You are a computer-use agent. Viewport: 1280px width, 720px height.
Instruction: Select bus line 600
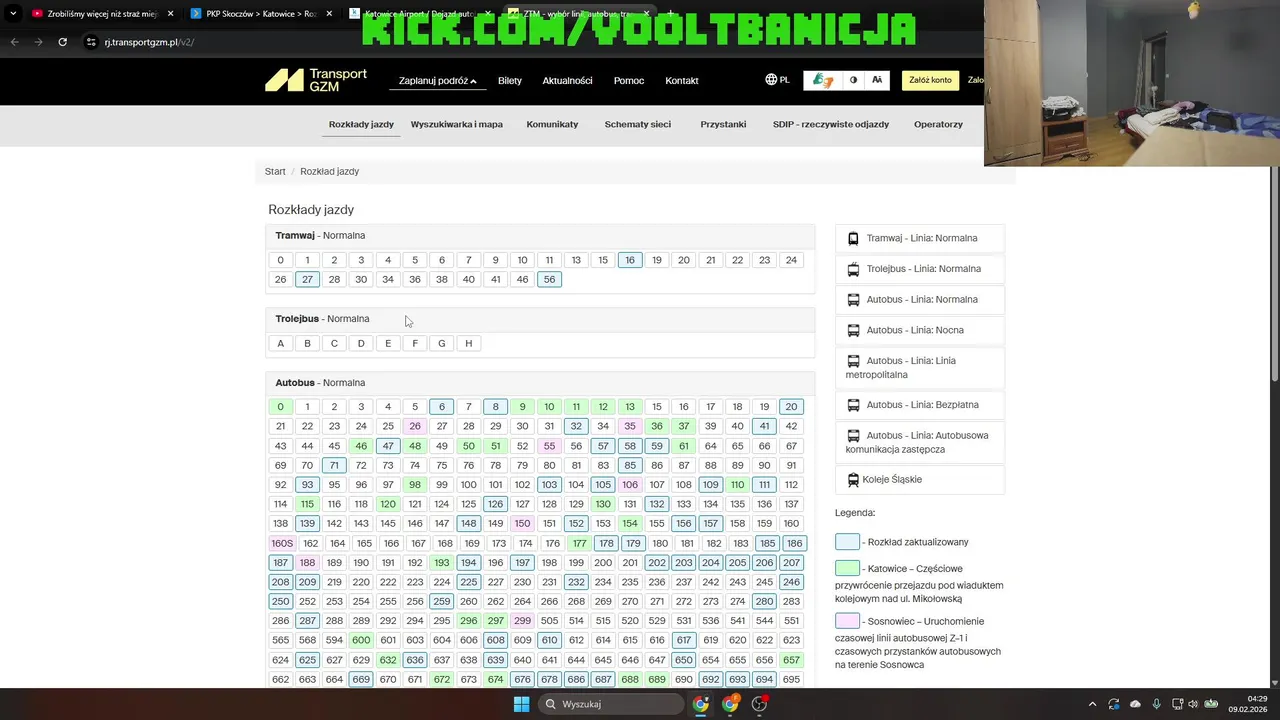tap(361, 640)
